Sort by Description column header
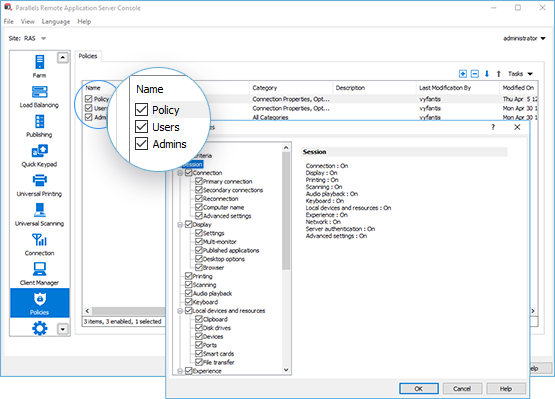 [x=374, y=88]
